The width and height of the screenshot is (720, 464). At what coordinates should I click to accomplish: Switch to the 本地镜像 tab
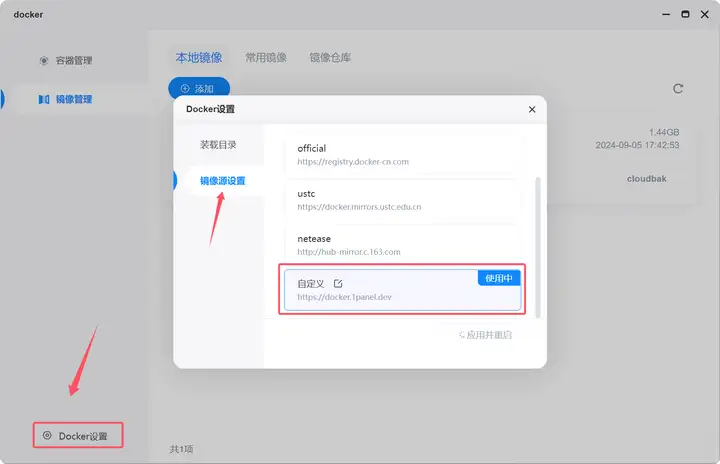click(199, 57)
